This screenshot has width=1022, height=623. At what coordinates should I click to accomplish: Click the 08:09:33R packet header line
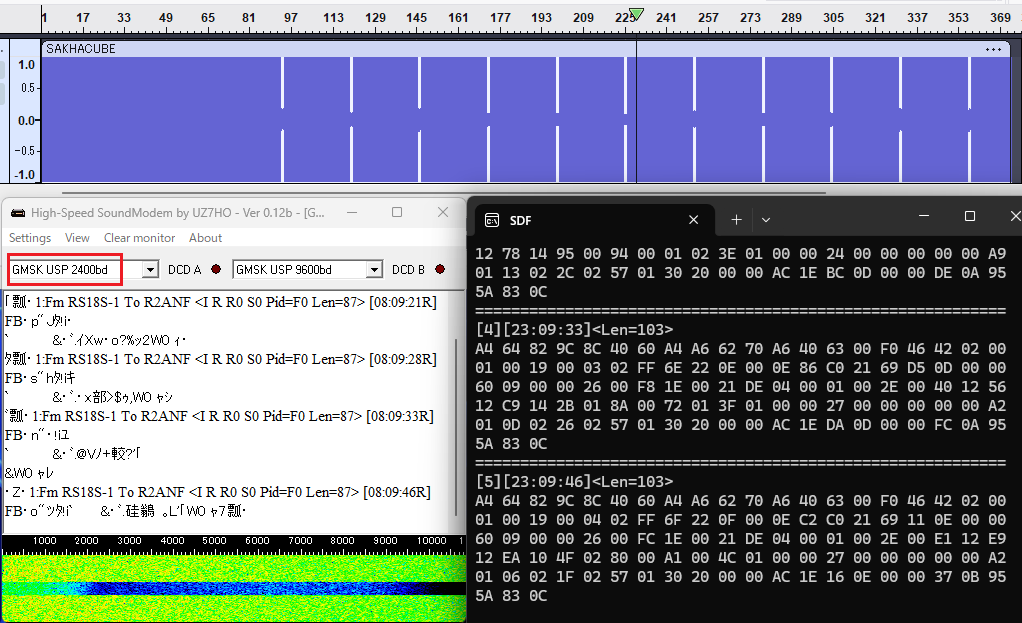coord(219,416)
